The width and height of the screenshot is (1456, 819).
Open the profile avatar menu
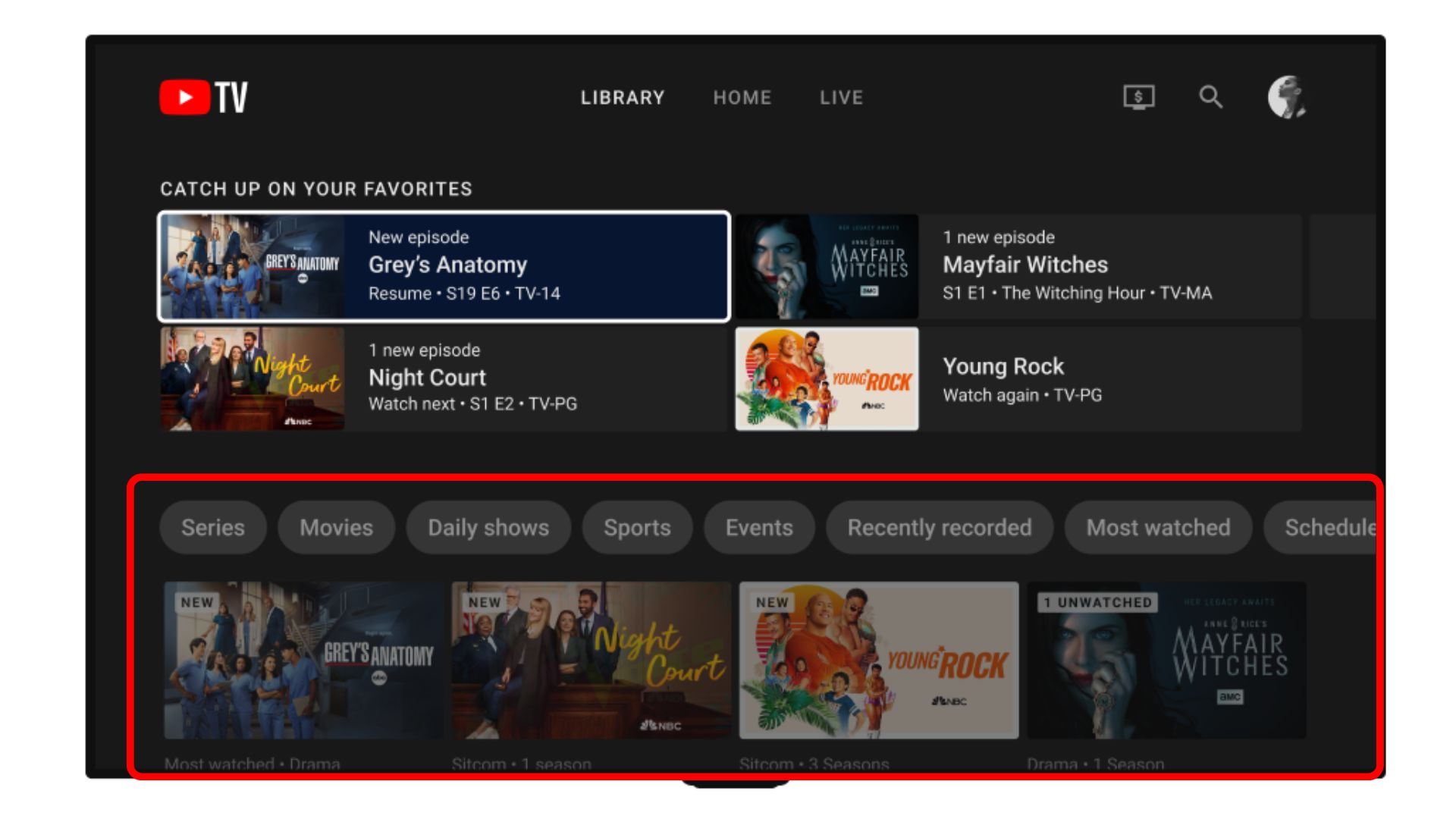1287,97
